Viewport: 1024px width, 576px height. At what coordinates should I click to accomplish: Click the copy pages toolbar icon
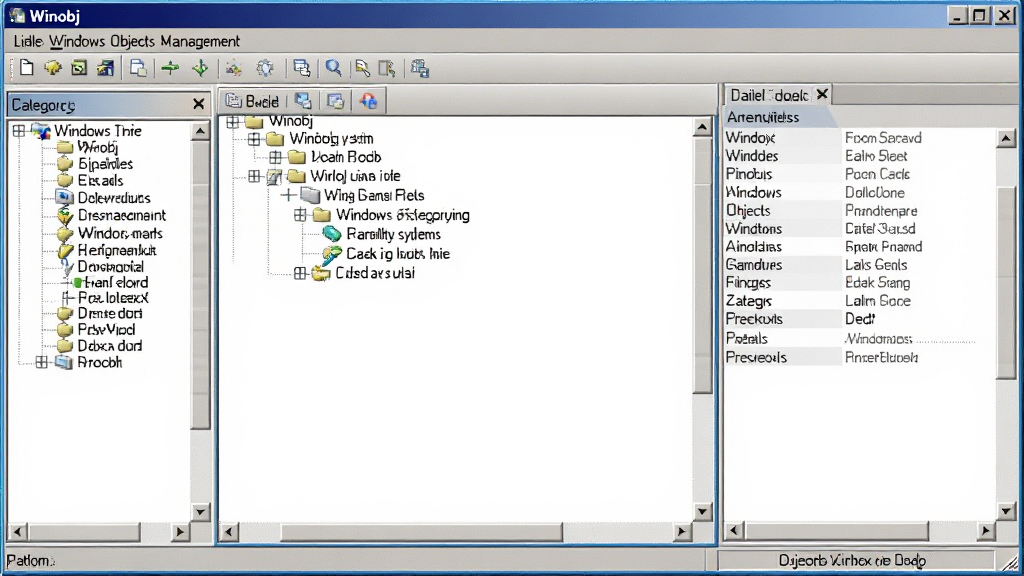(x=138, y=68)
